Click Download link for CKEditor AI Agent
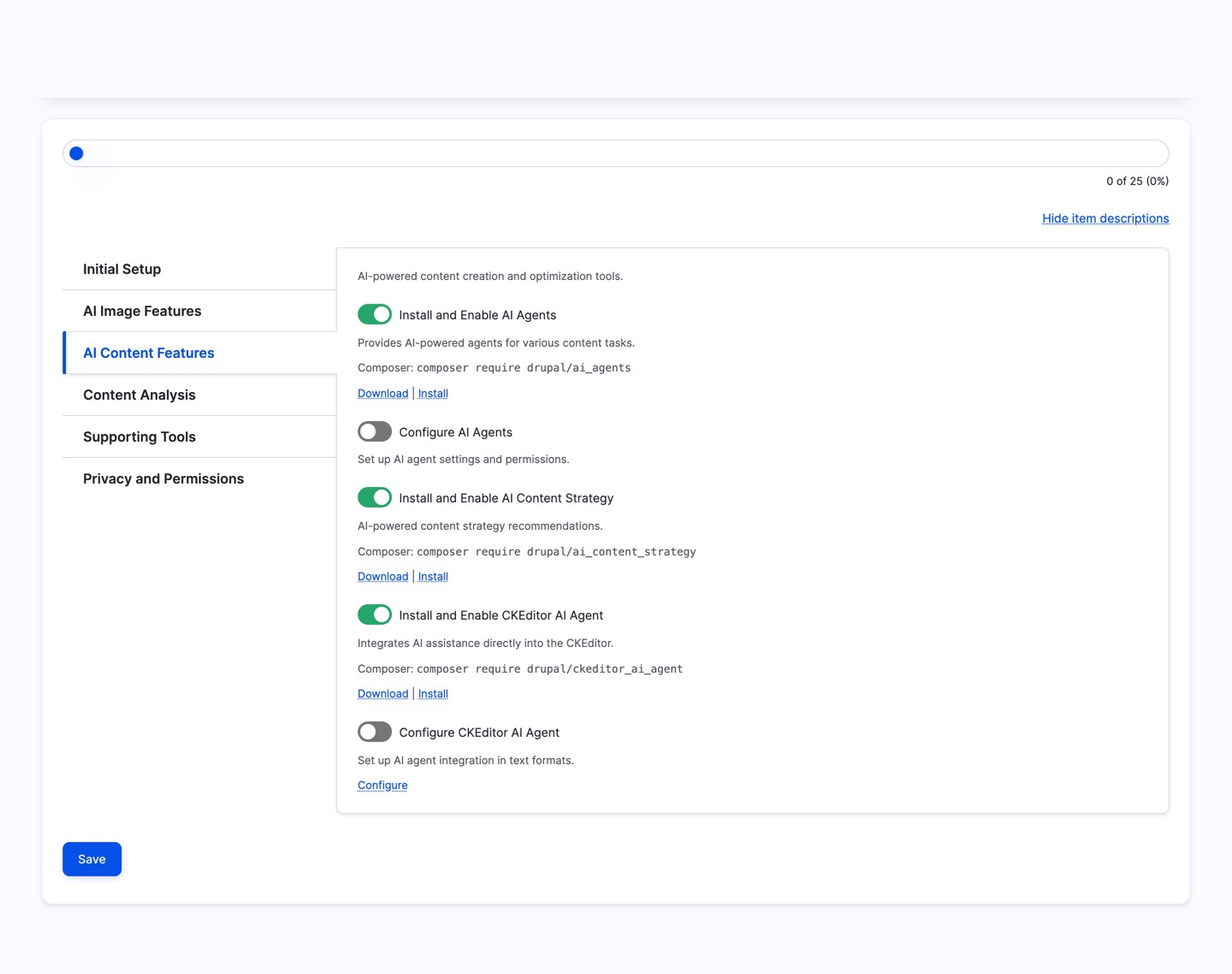 (x=382, y=694)
